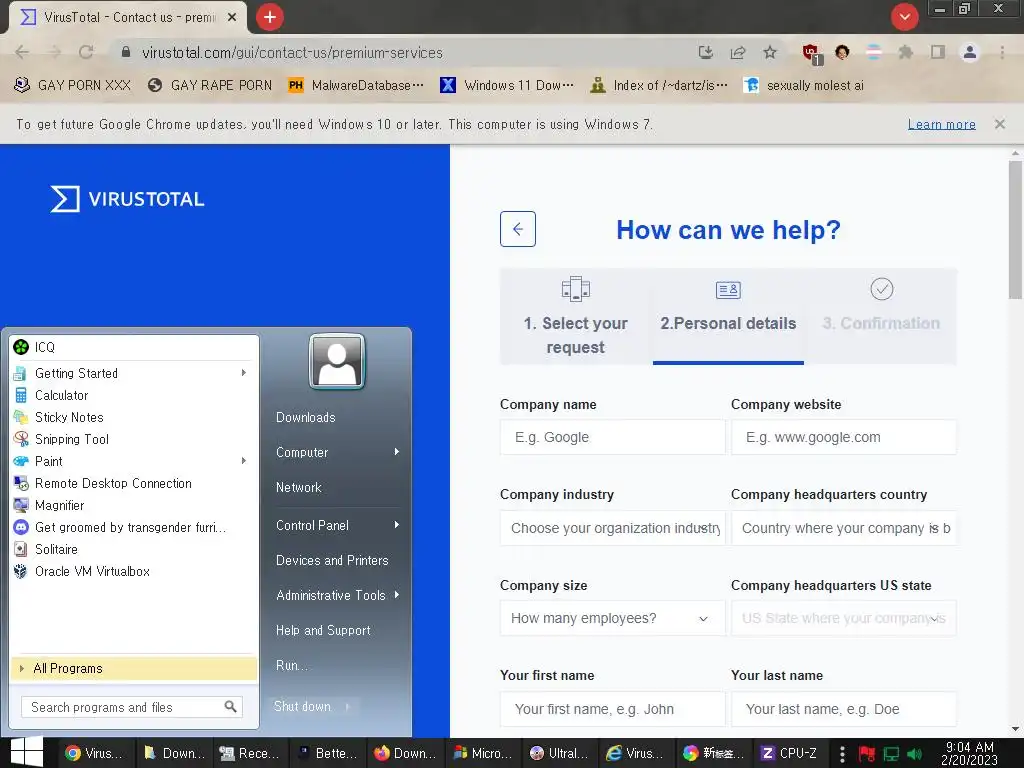Open the uBlock shield extension icon
The image size is (1024, 768).
811,54
